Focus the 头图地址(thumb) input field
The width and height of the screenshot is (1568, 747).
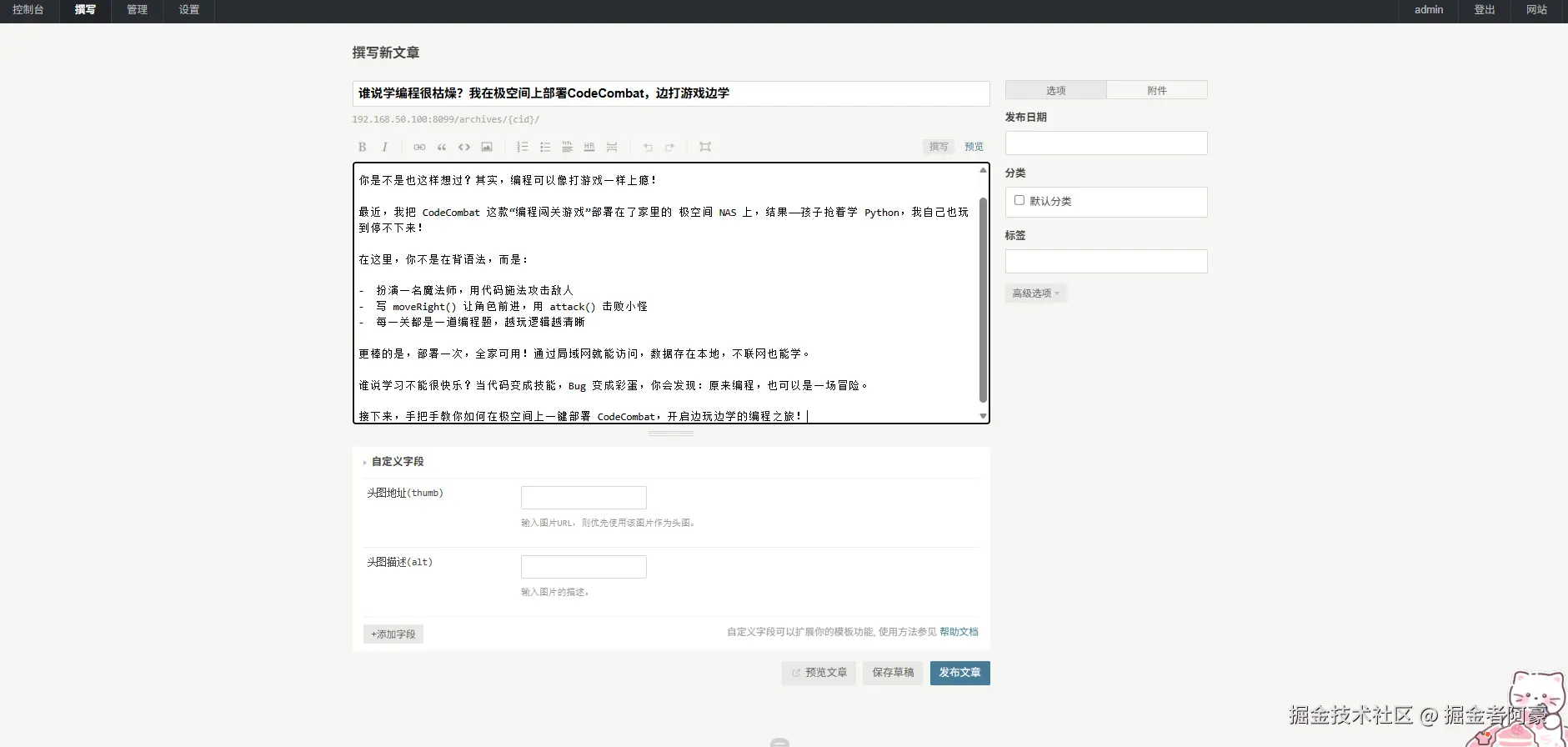(x=584, y=498)
